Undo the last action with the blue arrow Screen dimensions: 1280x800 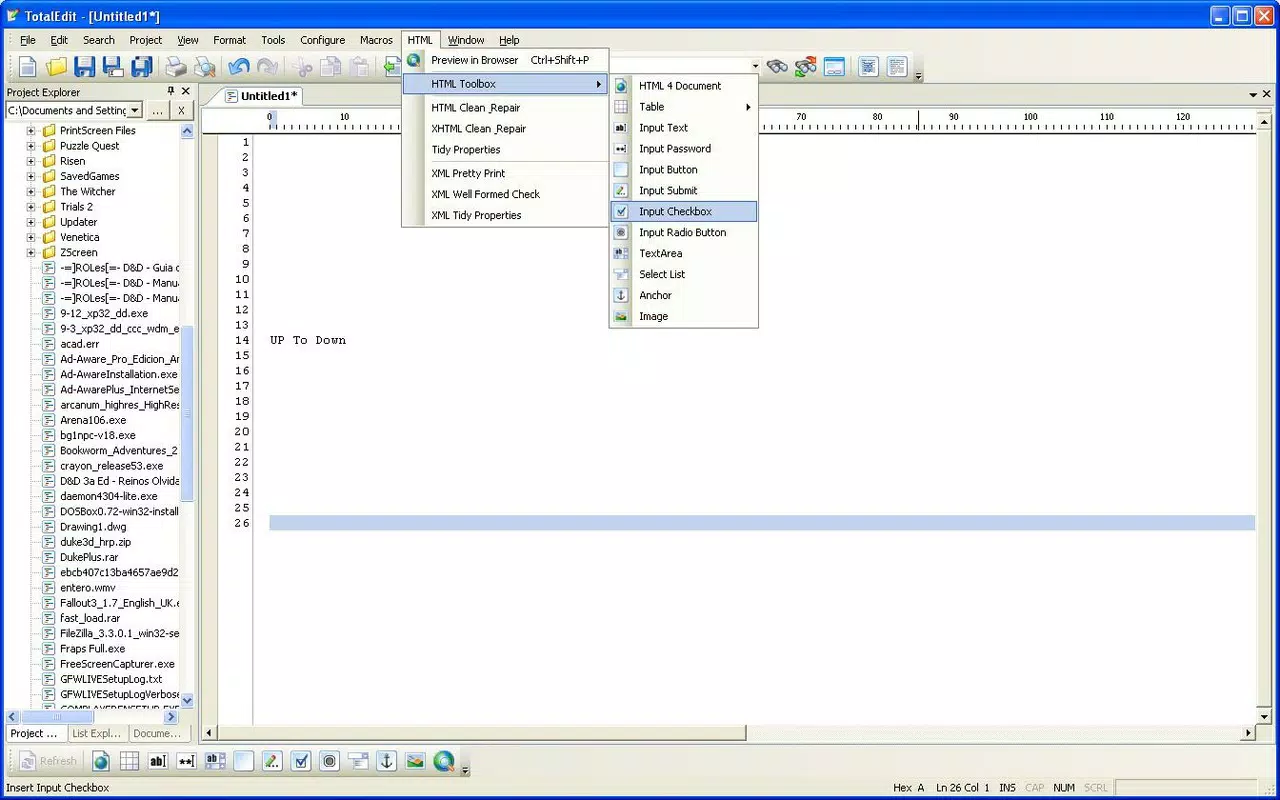tap(238, 67)
